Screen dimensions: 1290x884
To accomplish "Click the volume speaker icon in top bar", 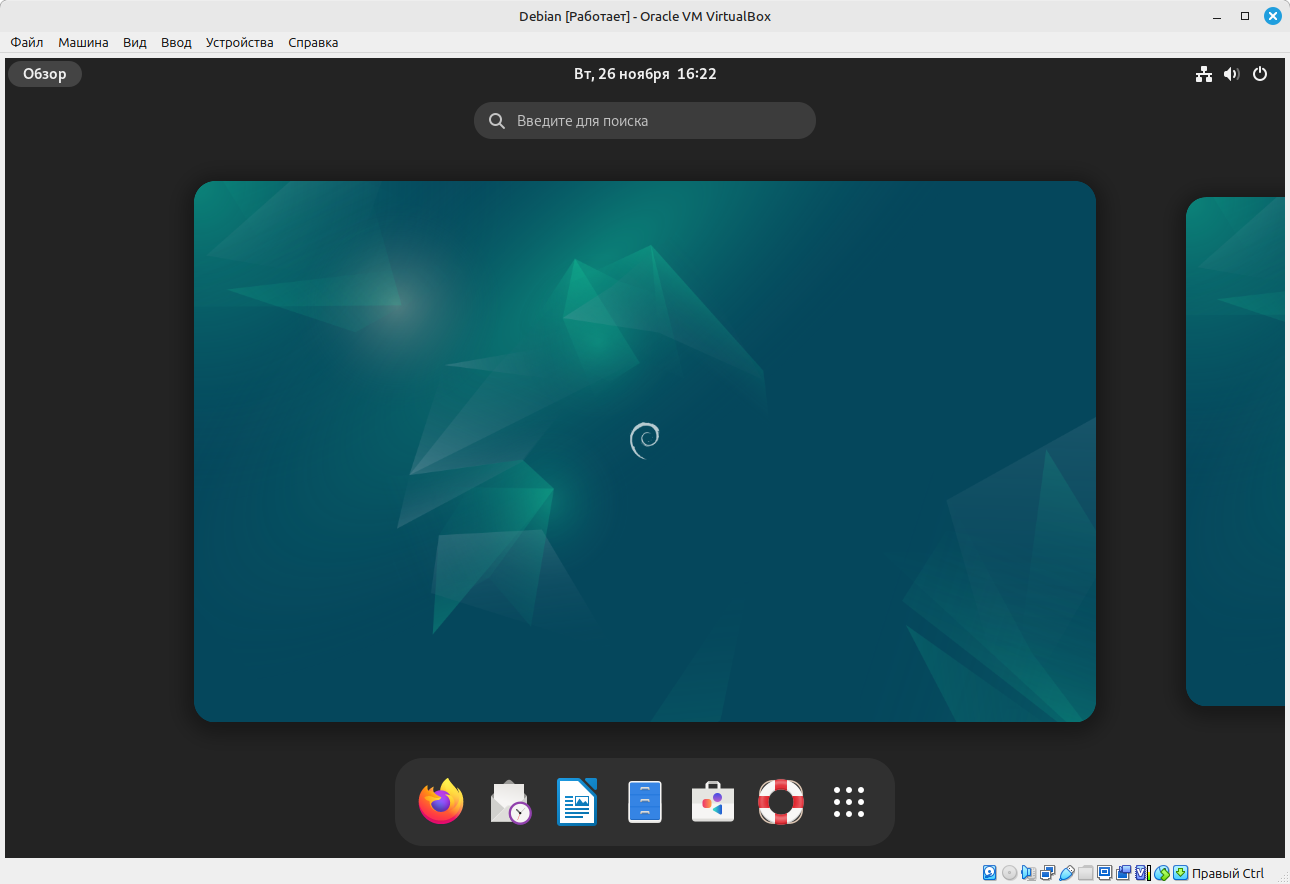I will (x=1232, y=74).
